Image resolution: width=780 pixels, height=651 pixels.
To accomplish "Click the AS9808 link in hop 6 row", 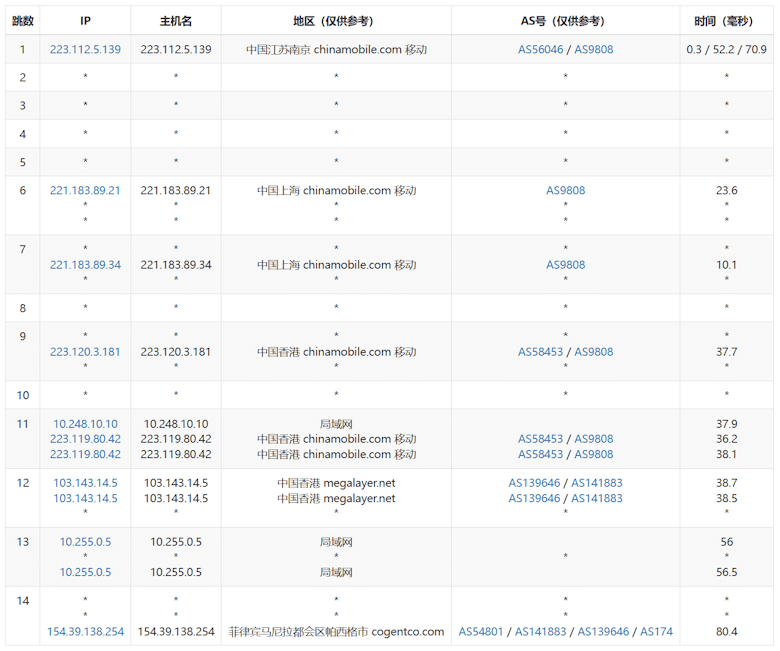I will pos(565,190).
